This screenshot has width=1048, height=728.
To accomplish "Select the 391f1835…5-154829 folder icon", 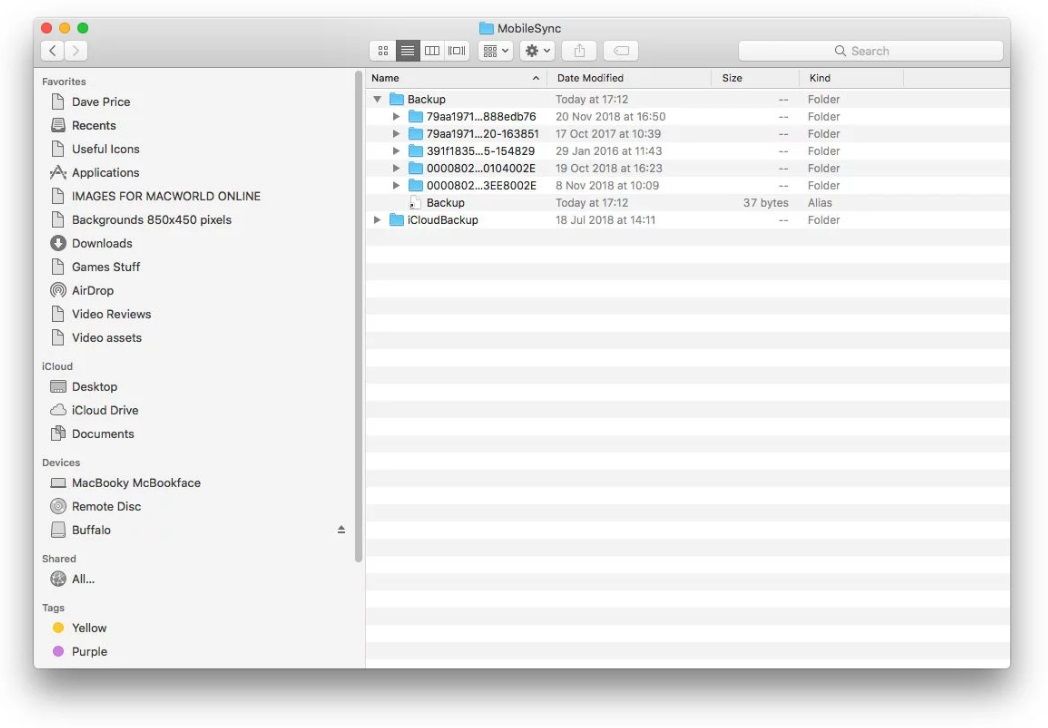I will [x=416, y=151].
